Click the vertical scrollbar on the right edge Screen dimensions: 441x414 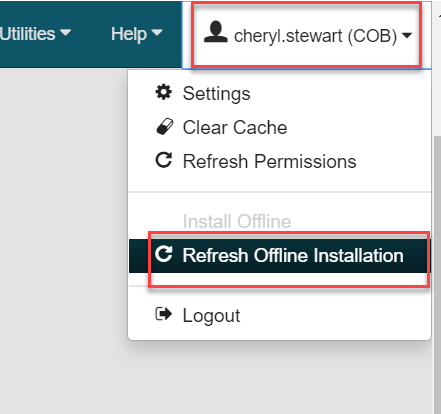coord(437,273)
